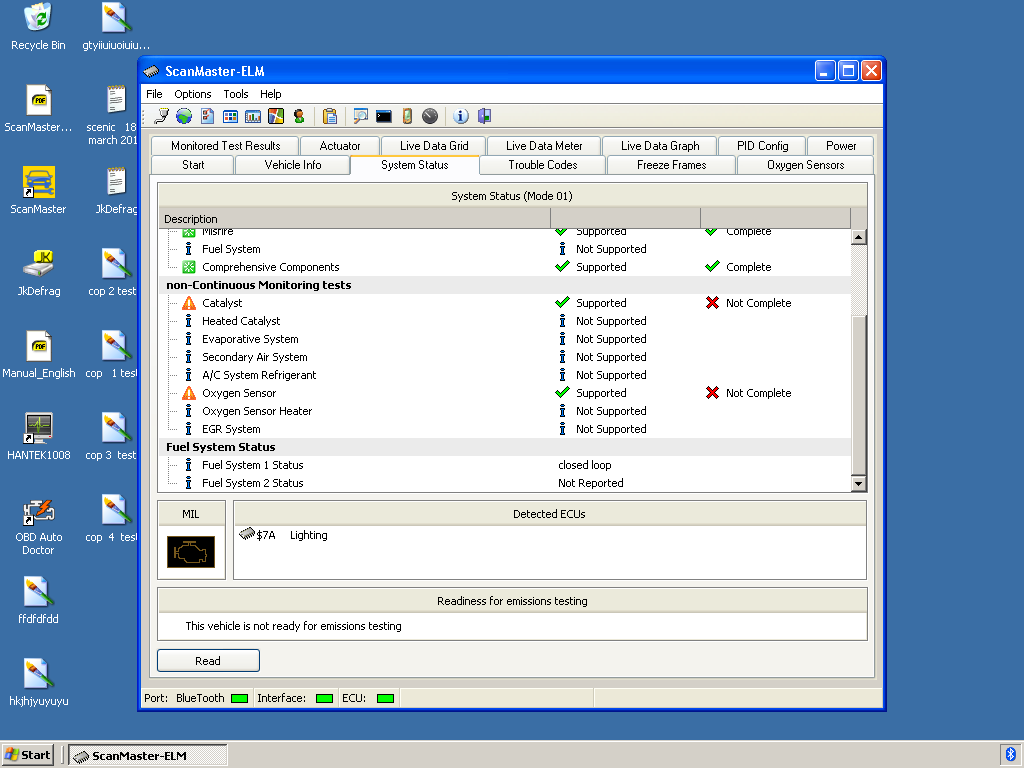1024x768 pixels.
Task: Switch to the Trouble Codes tab
Action: point(543,165)
